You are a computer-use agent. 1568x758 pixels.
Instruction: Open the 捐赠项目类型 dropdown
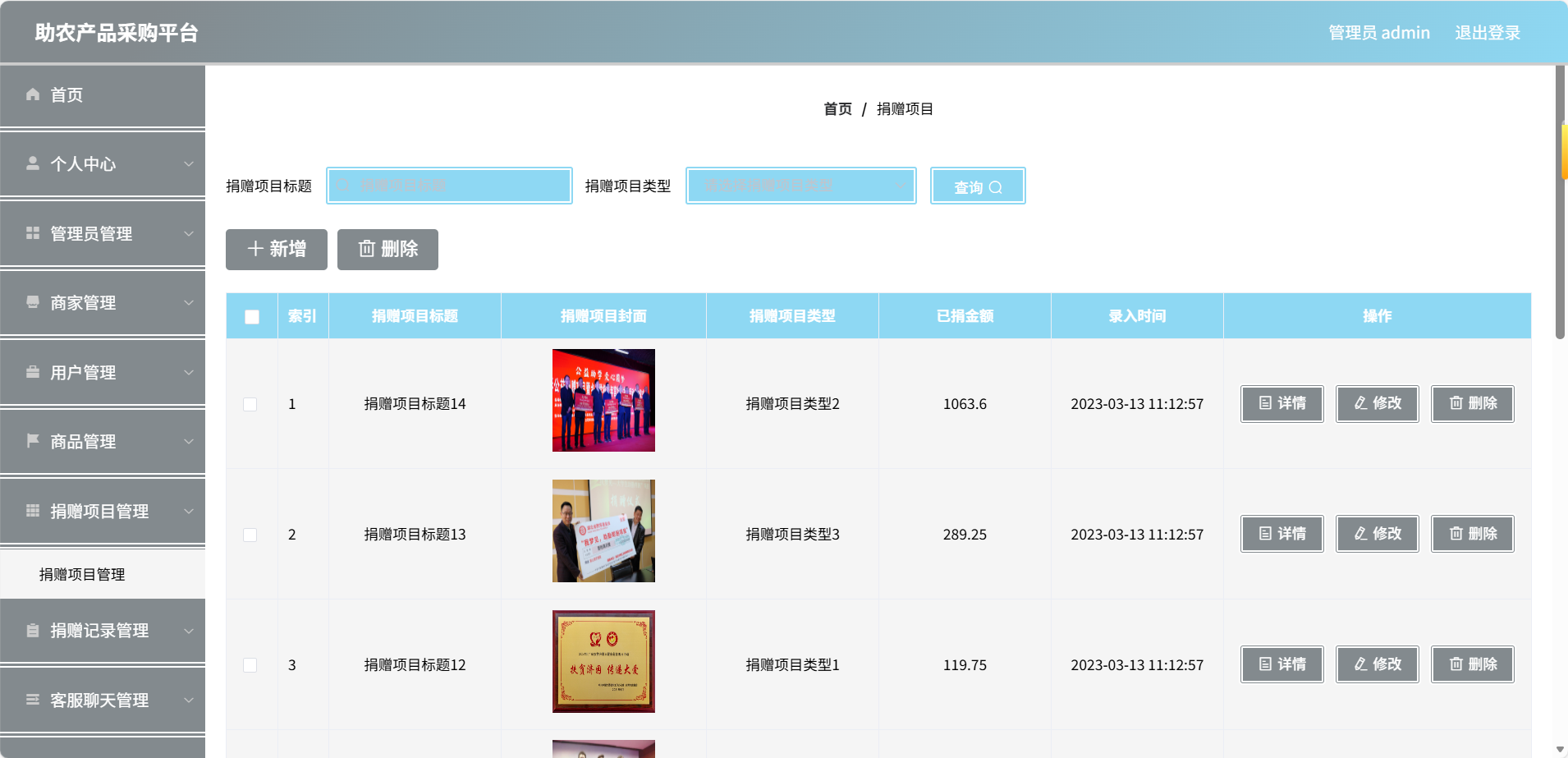801,186
